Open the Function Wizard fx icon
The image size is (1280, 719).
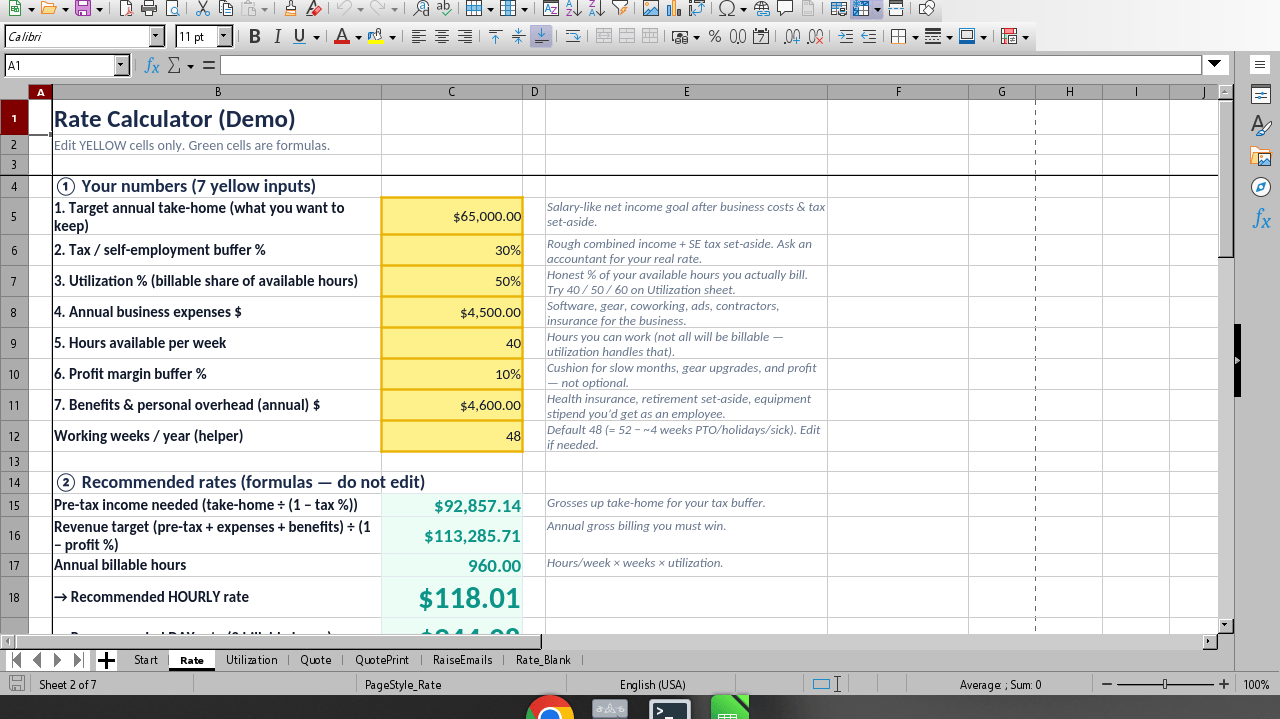click(x=152, y=65)
